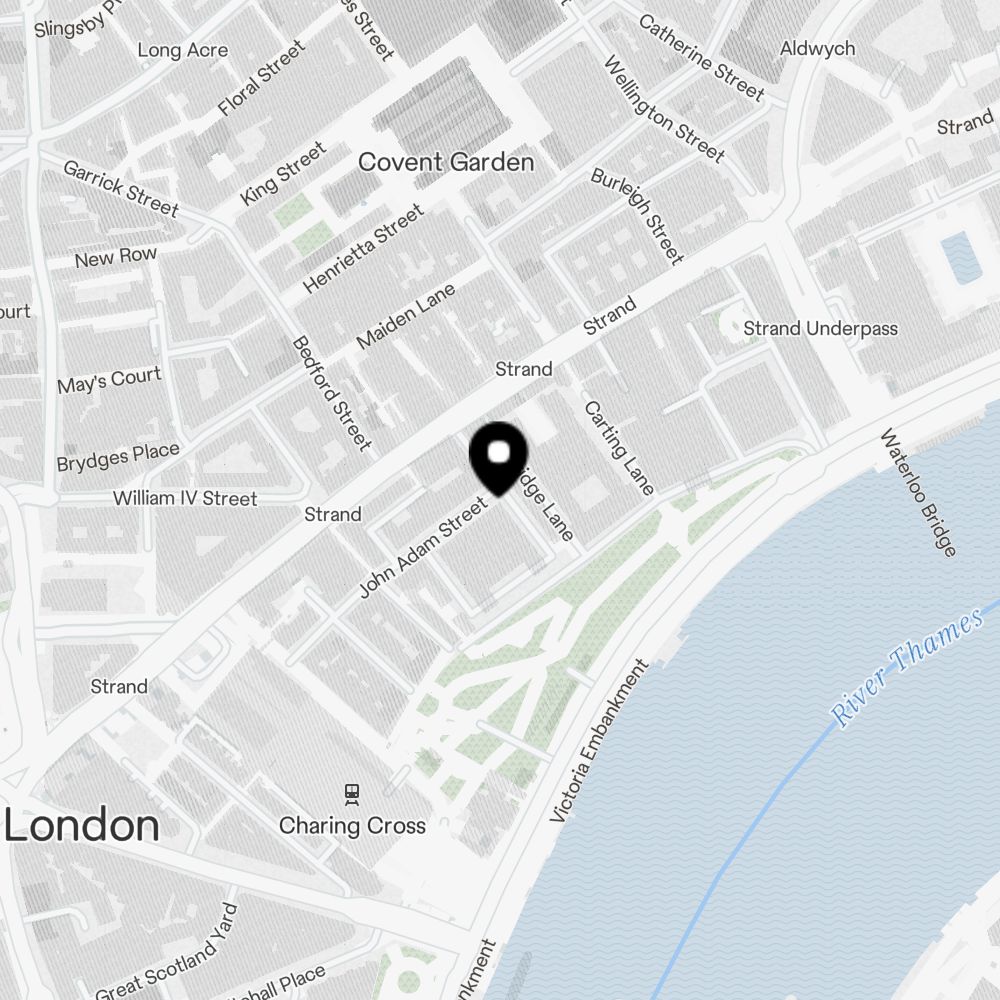Viewport: 1000px width, 1000px height.
Task: Click the Strand Underpass label
Action: (x=820, y=328)
